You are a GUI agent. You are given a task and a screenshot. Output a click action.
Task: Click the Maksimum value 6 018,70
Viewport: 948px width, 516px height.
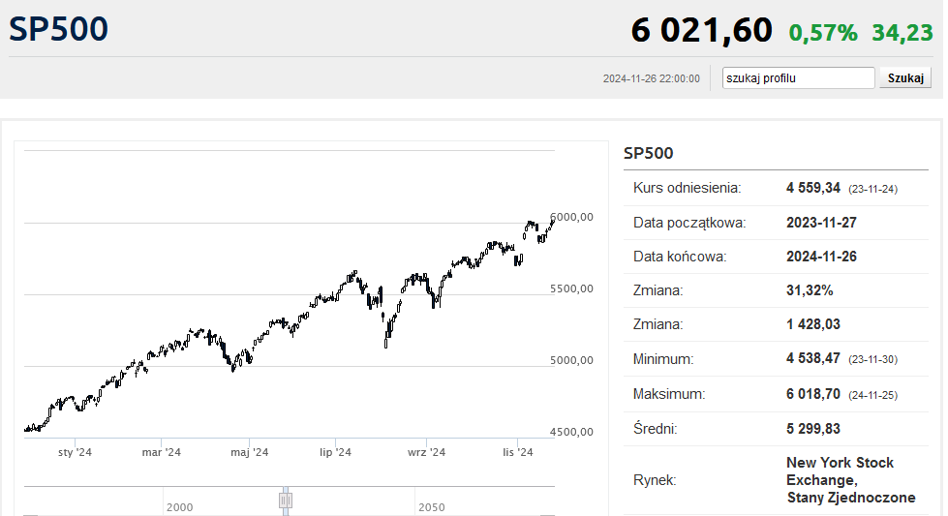pyautogui.click(x=814, y=394)
